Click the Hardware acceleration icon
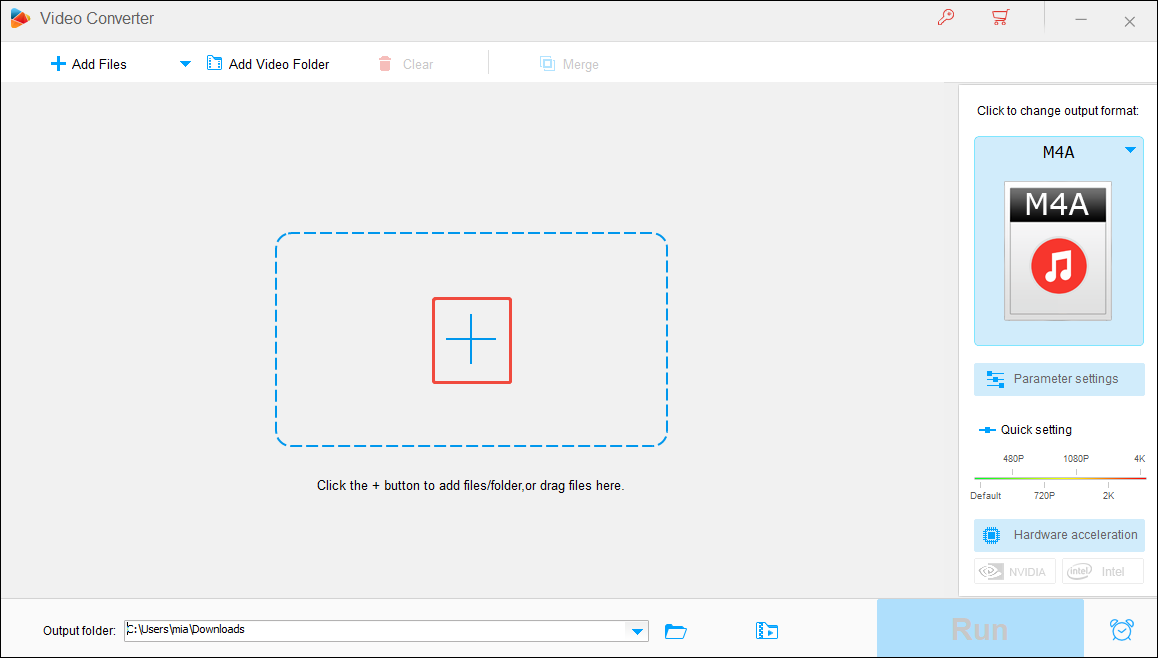 (x=991, y=535)
